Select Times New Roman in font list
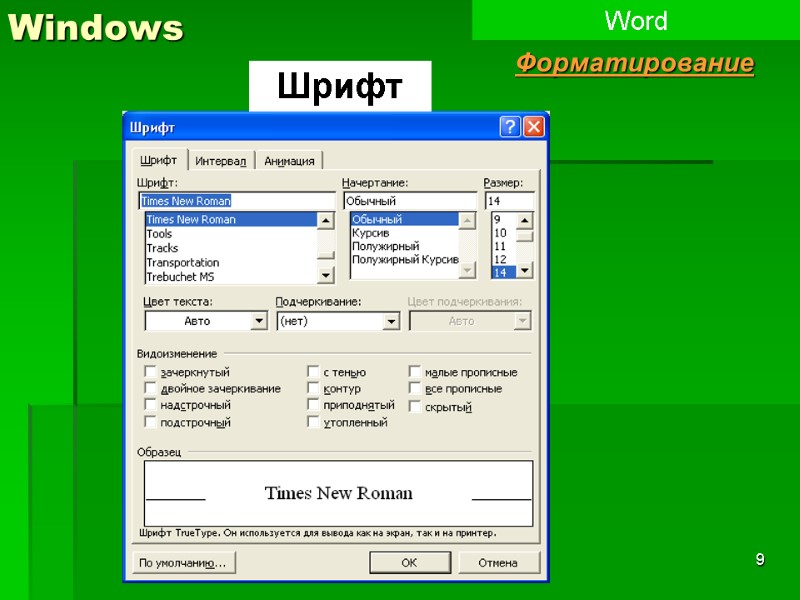 tap(231, 219)
